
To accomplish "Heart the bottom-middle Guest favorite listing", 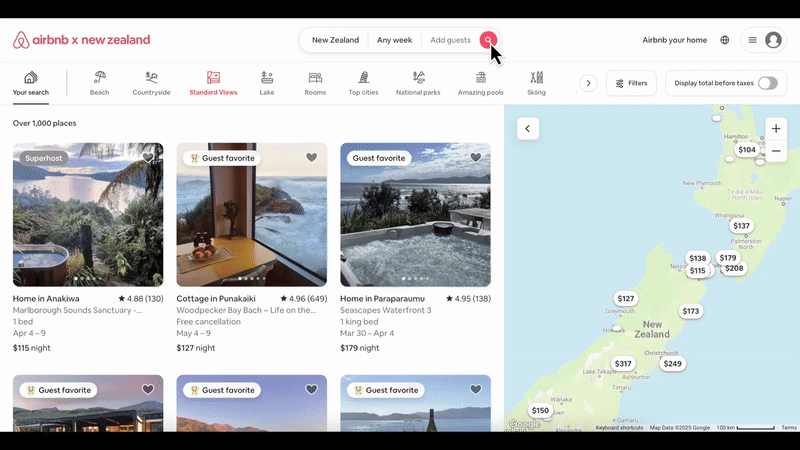I will point(312,390).
